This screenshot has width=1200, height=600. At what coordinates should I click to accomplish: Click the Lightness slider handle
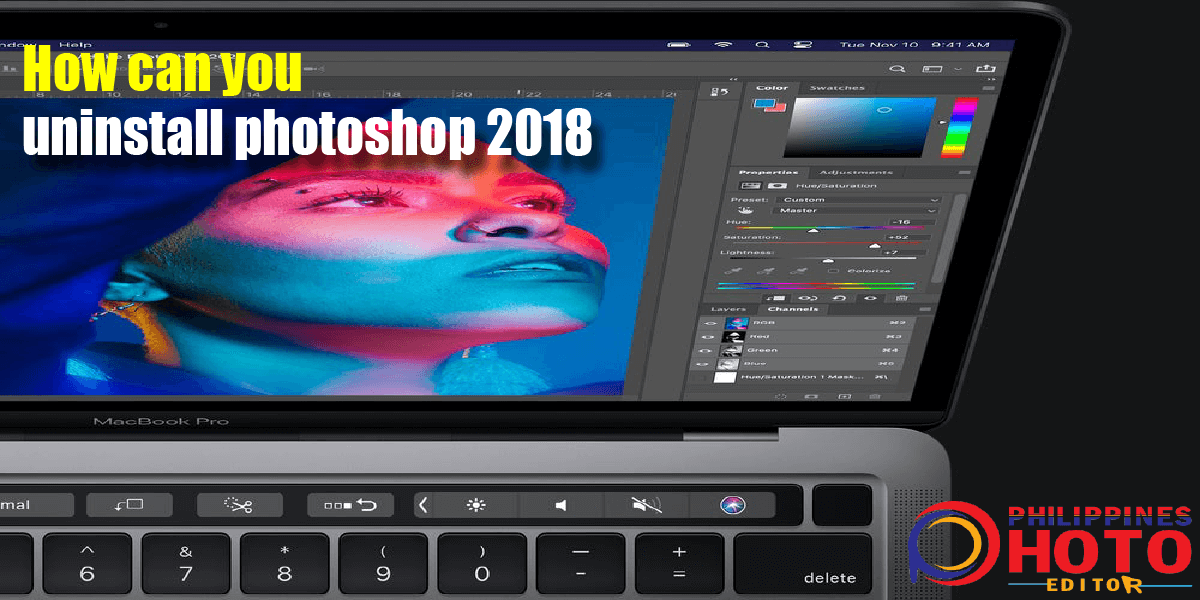(827, 260)
